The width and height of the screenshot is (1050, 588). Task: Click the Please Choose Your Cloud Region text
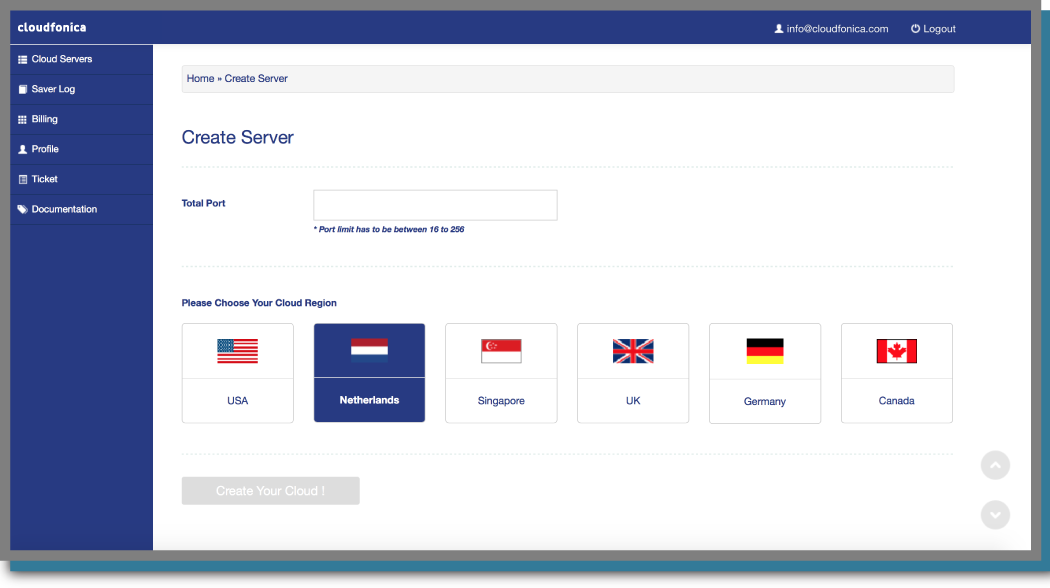tap(259, 303)
